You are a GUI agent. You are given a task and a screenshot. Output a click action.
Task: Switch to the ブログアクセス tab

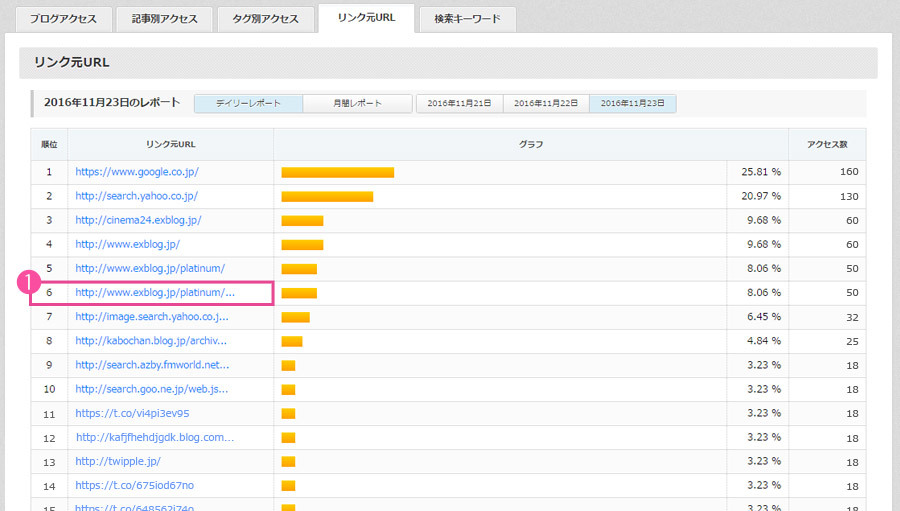point(63,19)
